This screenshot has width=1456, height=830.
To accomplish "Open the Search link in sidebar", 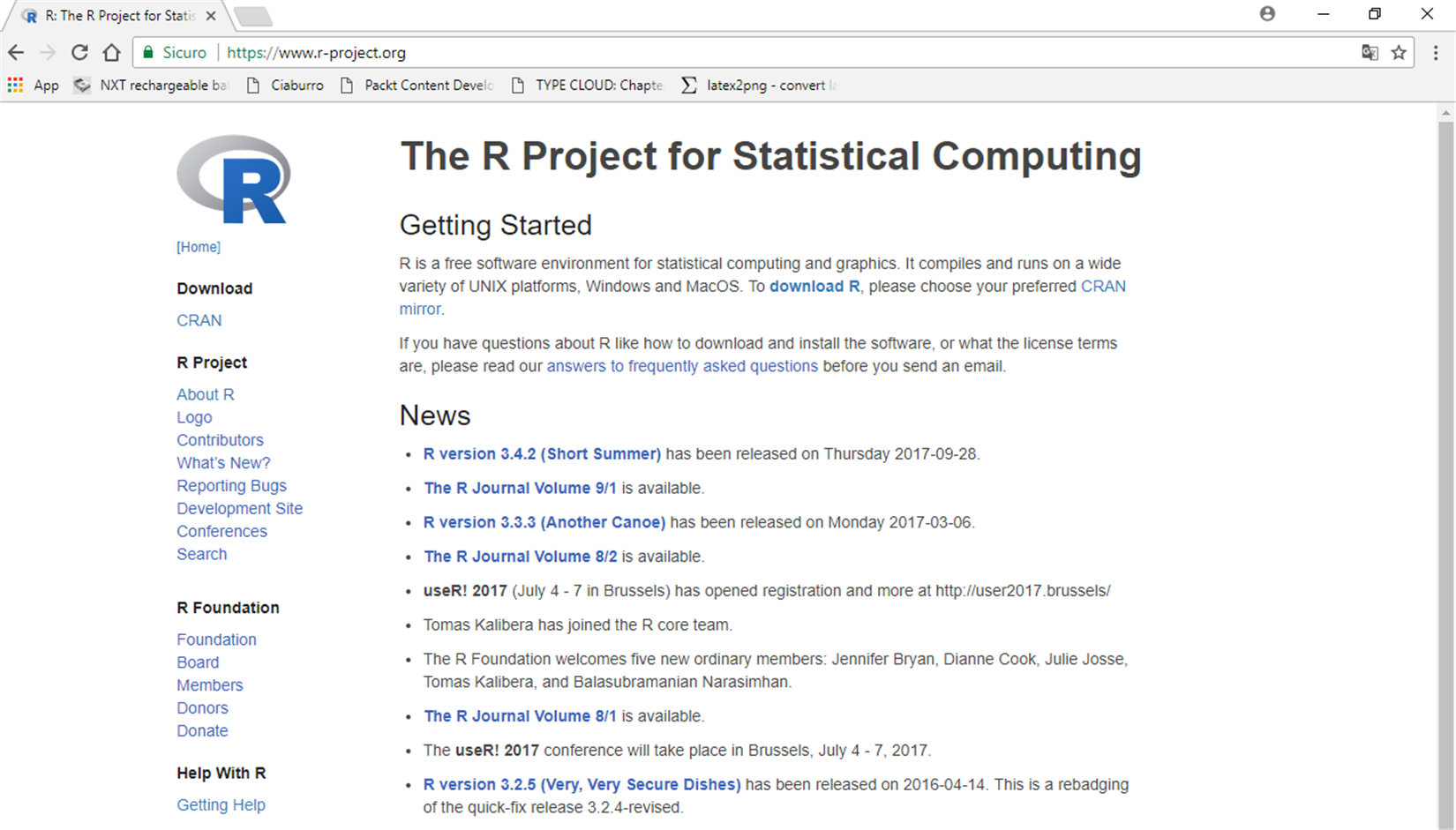I will point(202,555).
